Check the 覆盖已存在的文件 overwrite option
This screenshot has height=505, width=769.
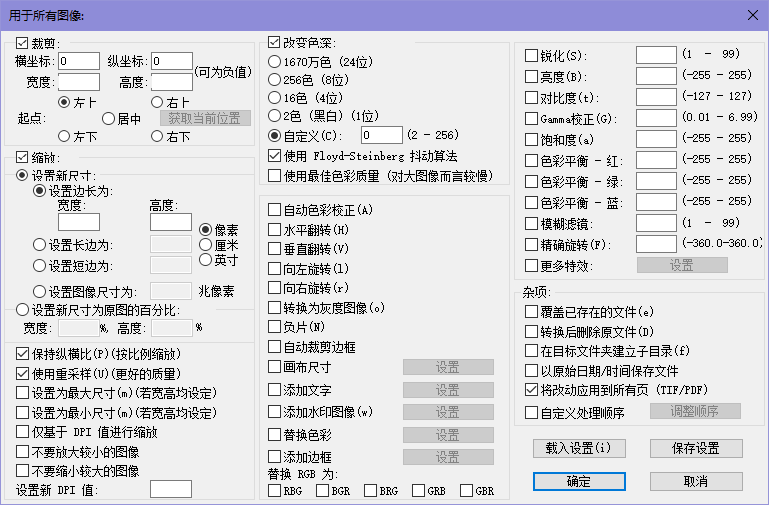click(532, 312)
